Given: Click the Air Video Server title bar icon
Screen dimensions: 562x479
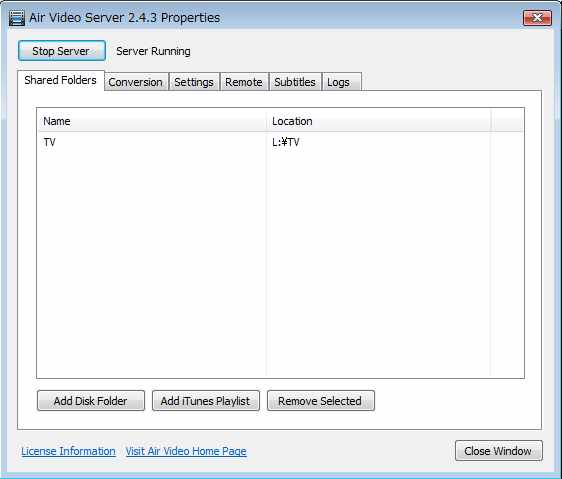Looking at the screenshot, I should 16,18.
